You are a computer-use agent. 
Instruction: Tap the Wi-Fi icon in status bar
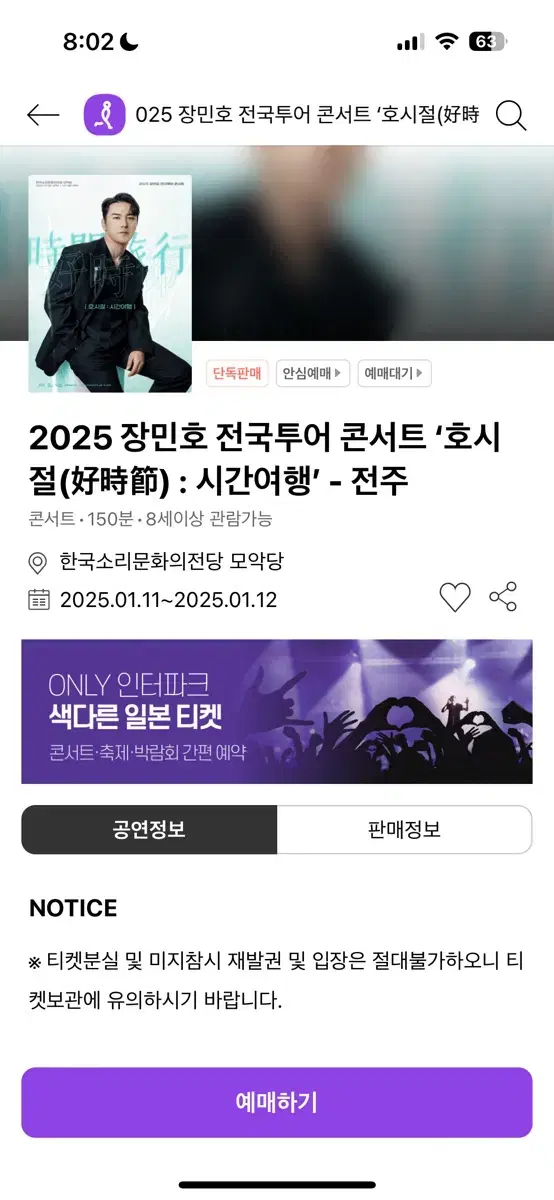coord(446,42)
